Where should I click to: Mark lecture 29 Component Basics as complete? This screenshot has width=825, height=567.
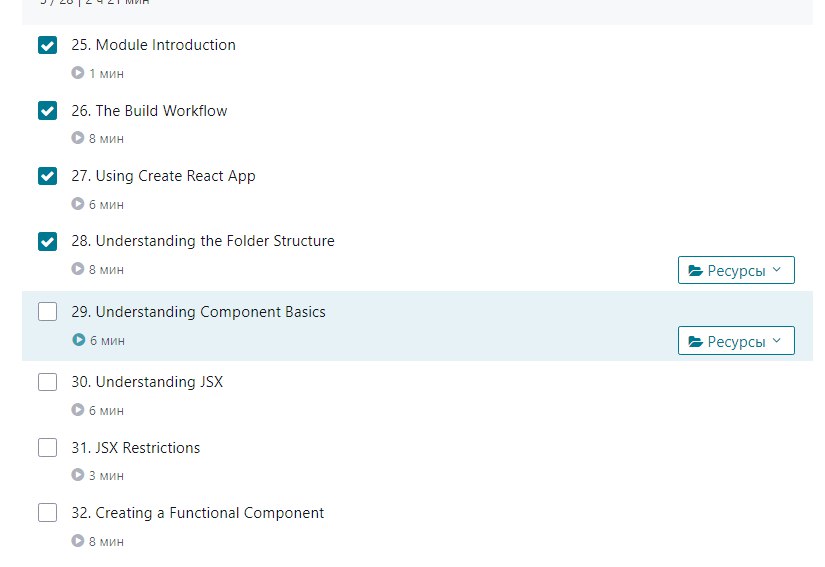pos(47,312)
